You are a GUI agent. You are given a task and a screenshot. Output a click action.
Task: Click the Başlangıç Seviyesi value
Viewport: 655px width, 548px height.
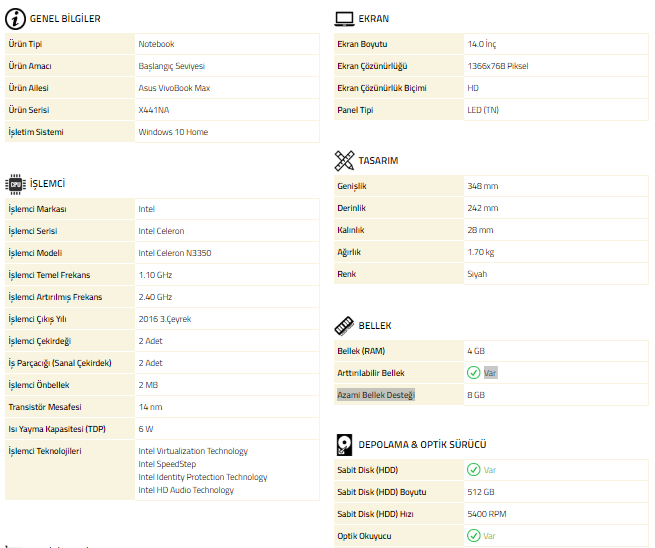(171, 66)
